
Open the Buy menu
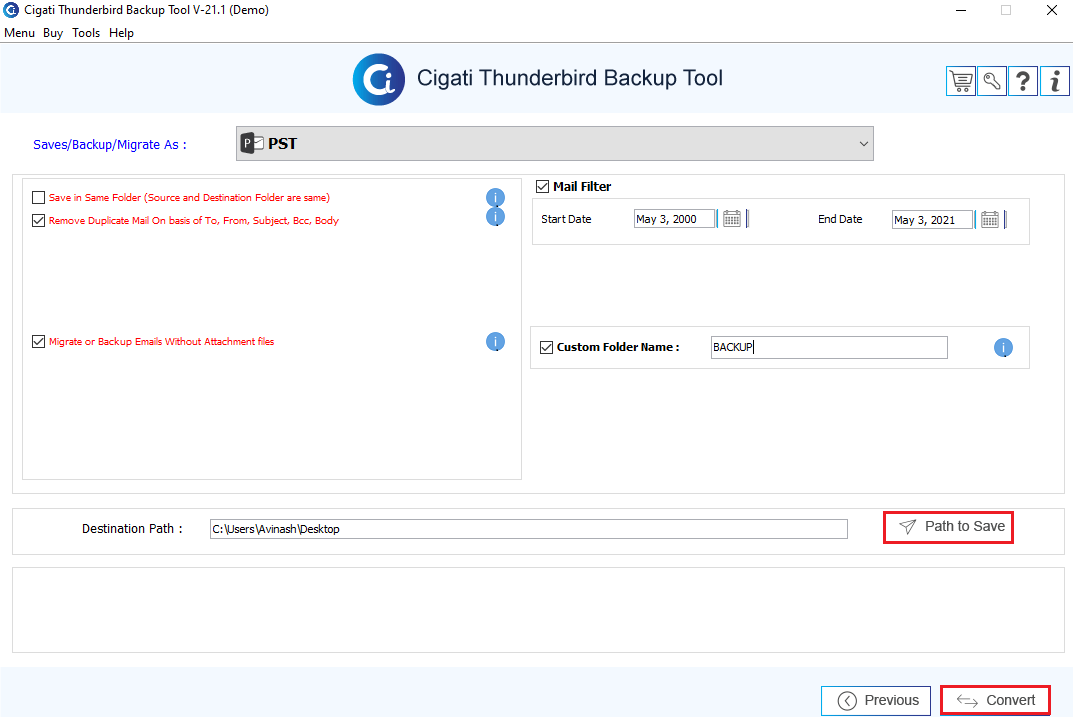click(53, 33)
